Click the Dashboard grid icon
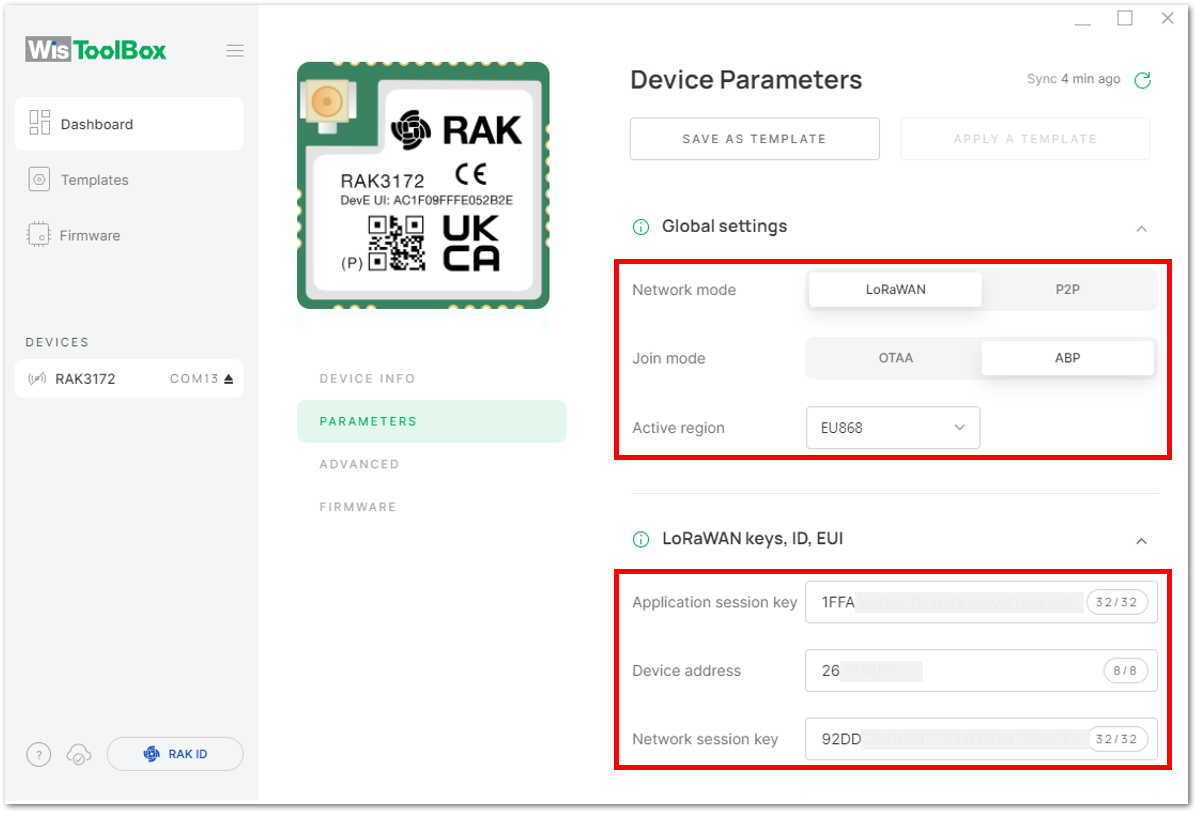The height and width of the screenshot is (813, 1197). click(x=40, y=123)
